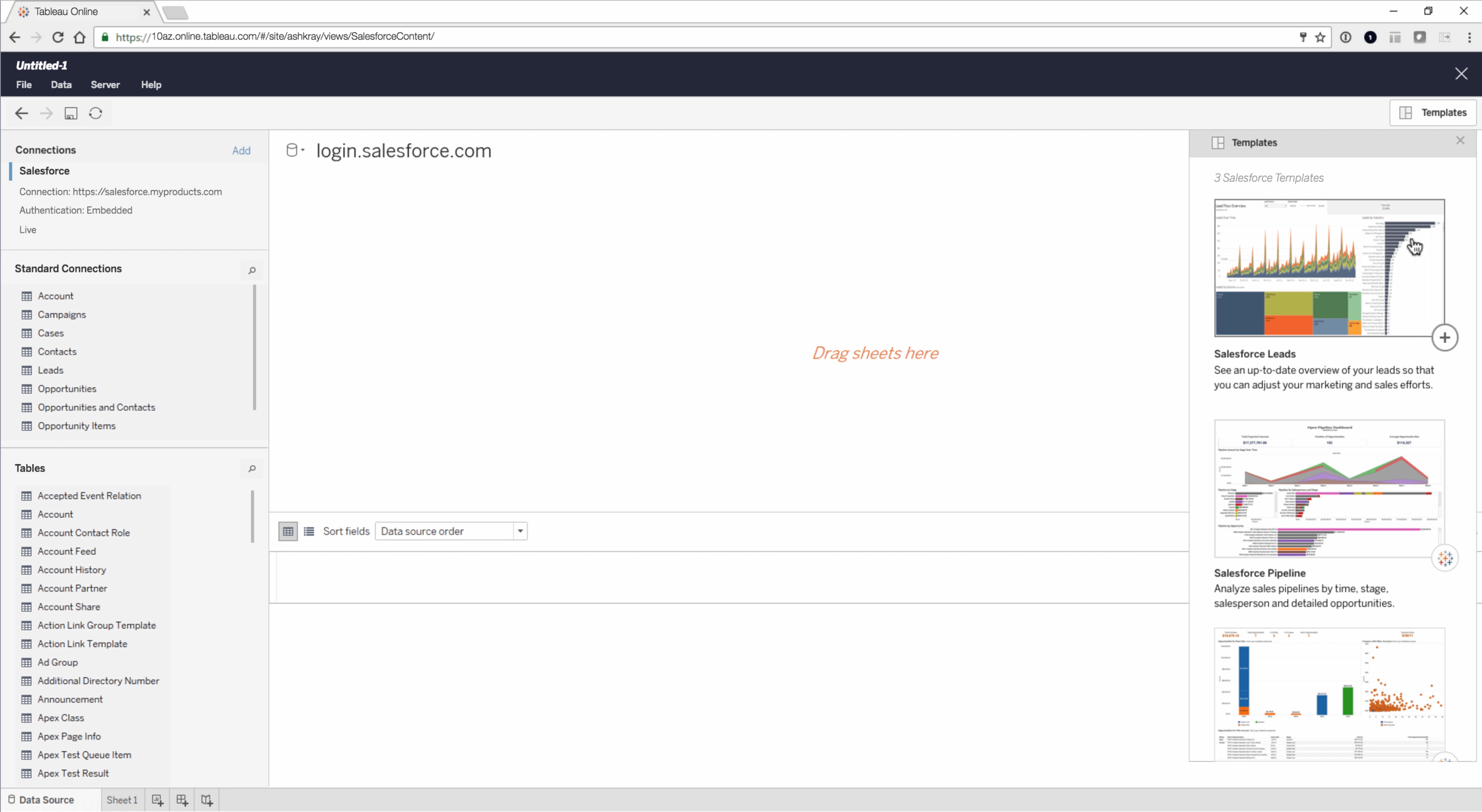Expand the Templates panel button
This screenshot has height=812, width=1482.
[x=1433, y=112]
